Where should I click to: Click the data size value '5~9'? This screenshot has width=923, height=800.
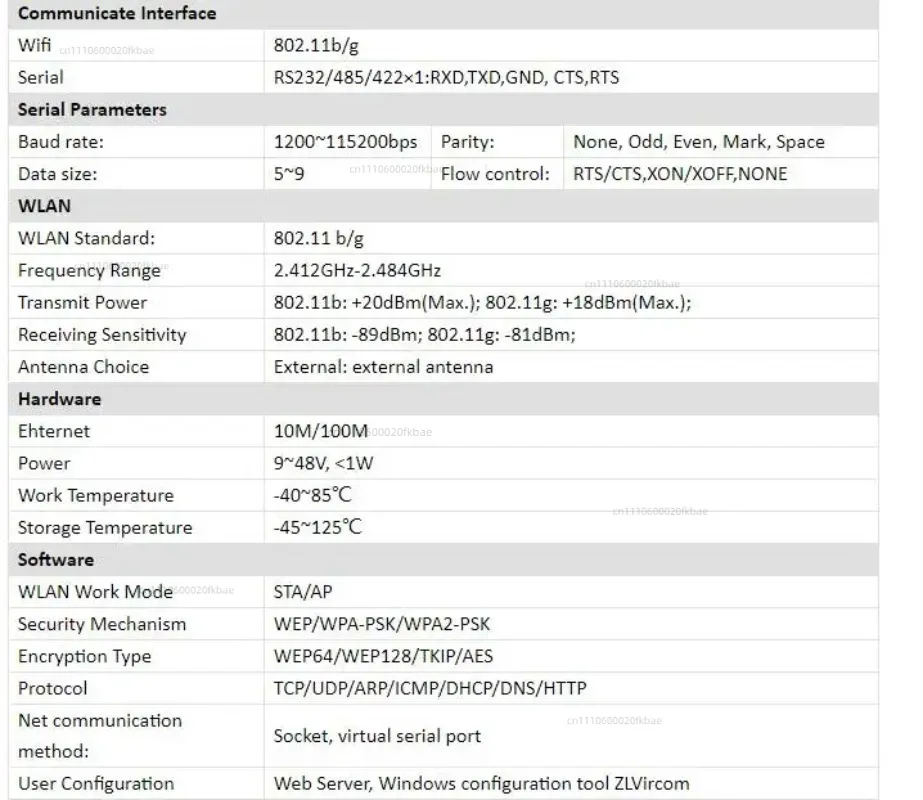tap(289, 174)
